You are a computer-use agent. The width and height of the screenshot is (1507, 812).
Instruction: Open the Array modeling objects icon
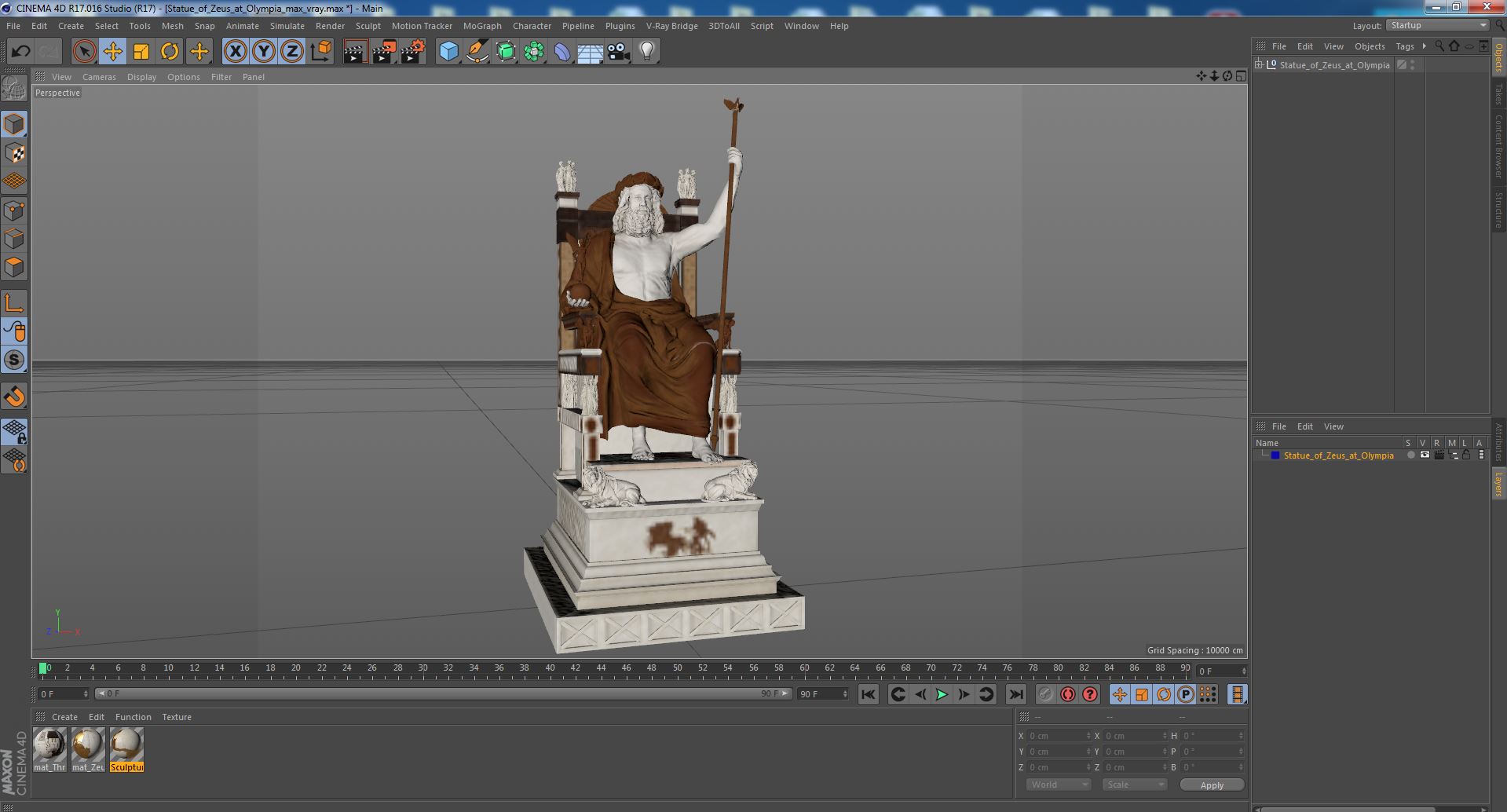[534, 52]
